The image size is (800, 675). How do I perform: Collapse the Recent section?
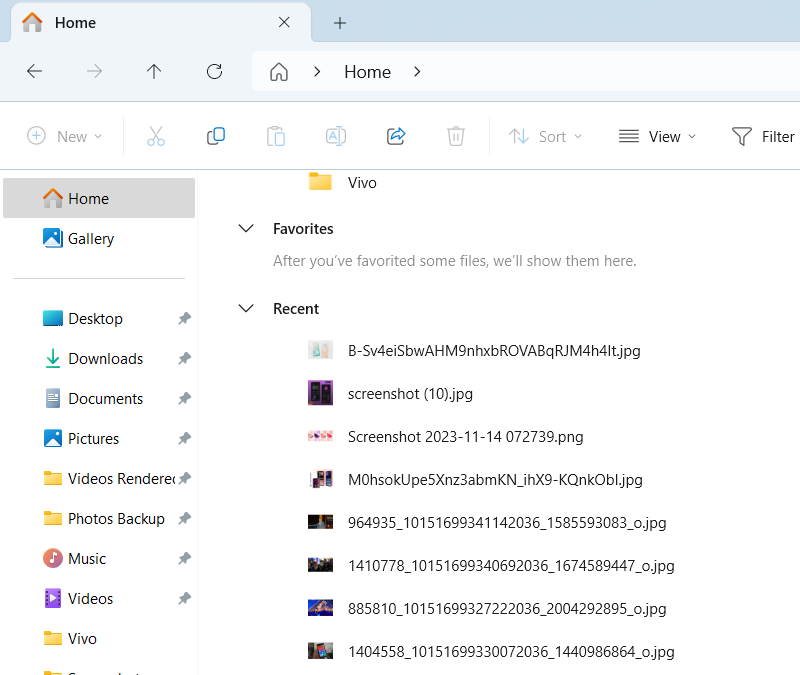pyautogui.click(x=246, y=309)
